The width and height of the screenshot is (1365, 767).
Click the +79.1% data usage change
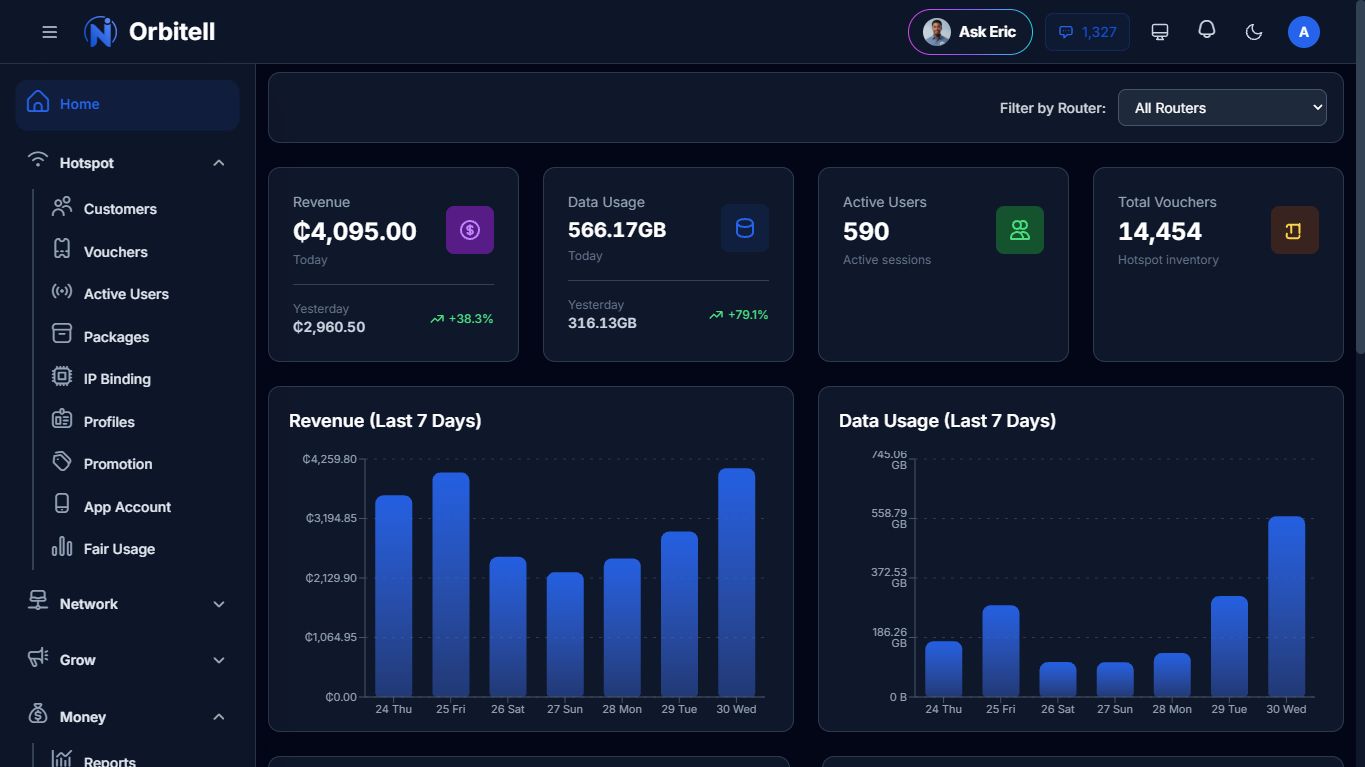739,315
